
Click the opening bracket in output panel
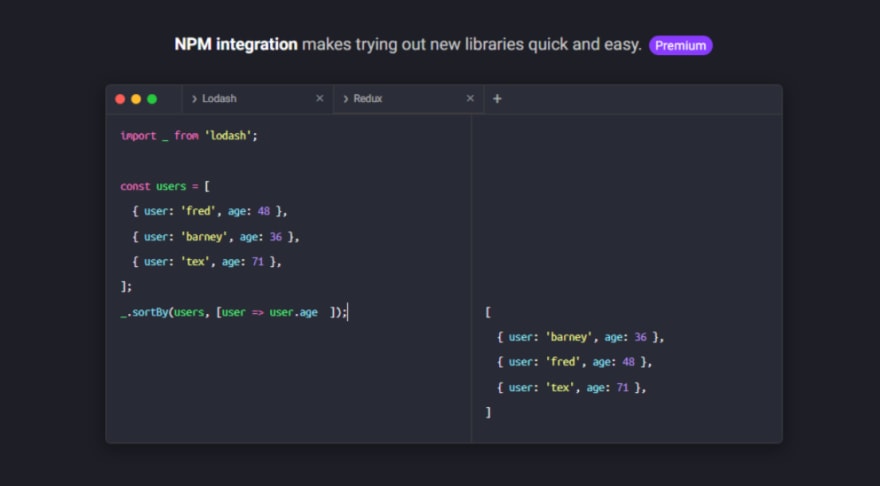(488, 313)
